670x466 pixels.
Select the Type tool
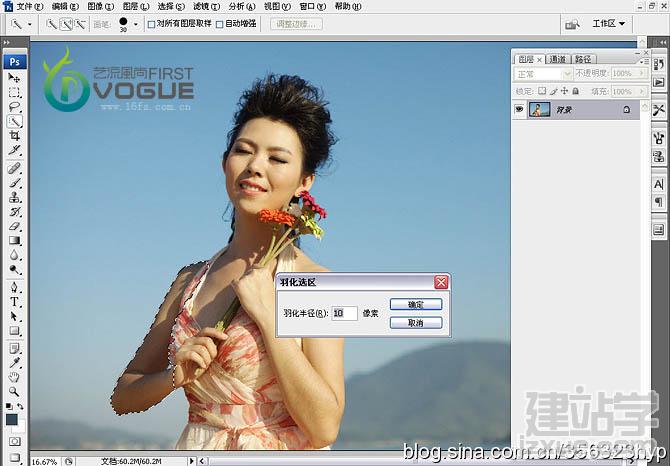pyautogui.click(x=14, y=302)
